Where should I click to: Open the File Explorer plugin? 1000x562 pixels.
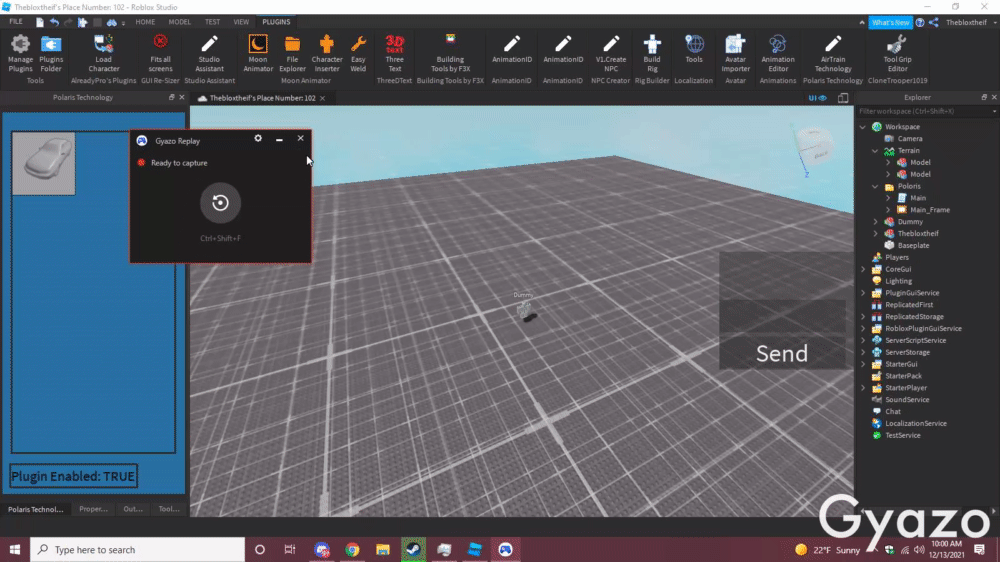pos(292,54)
